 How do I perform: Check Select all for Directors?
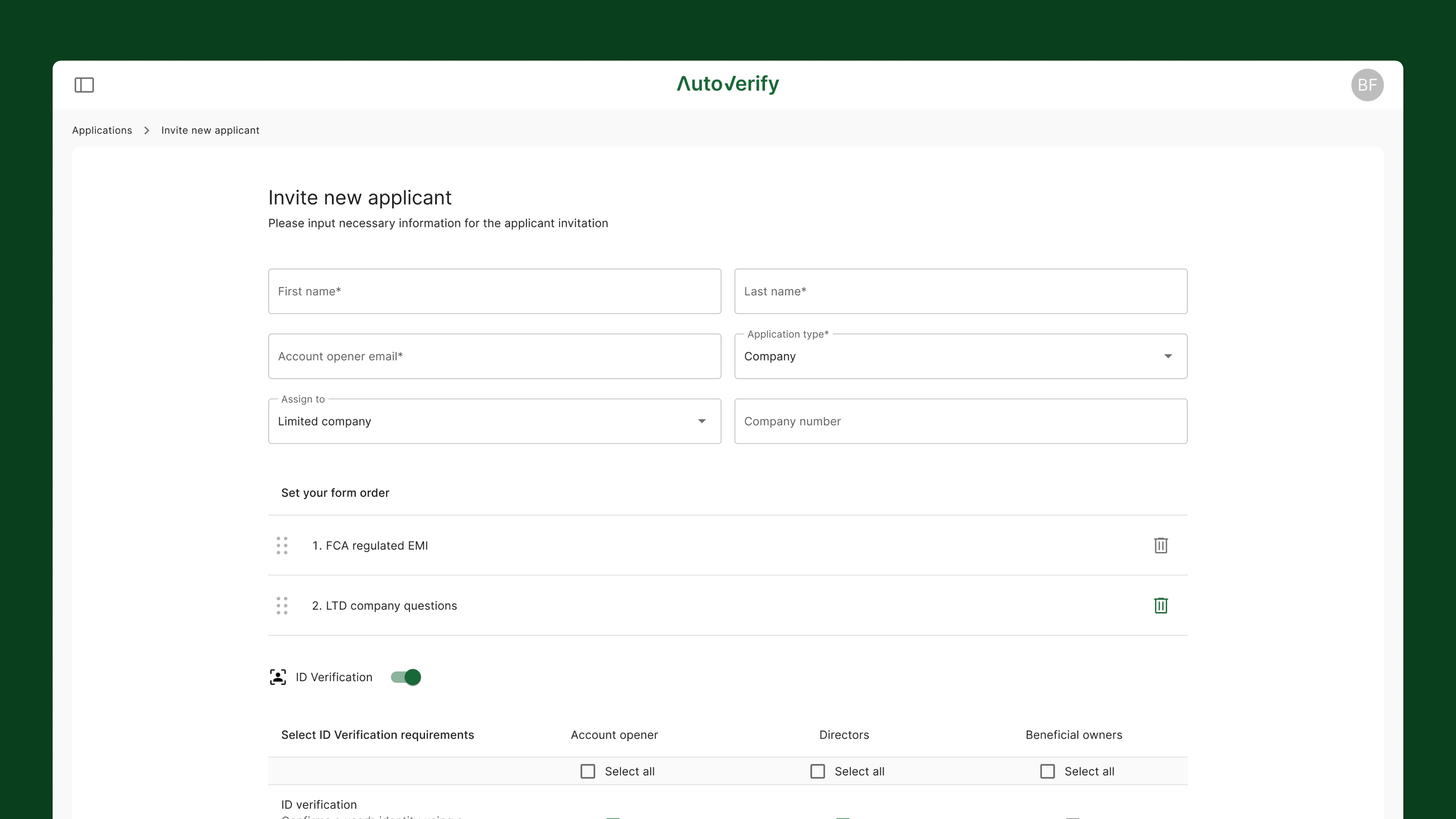coord(817,772)
